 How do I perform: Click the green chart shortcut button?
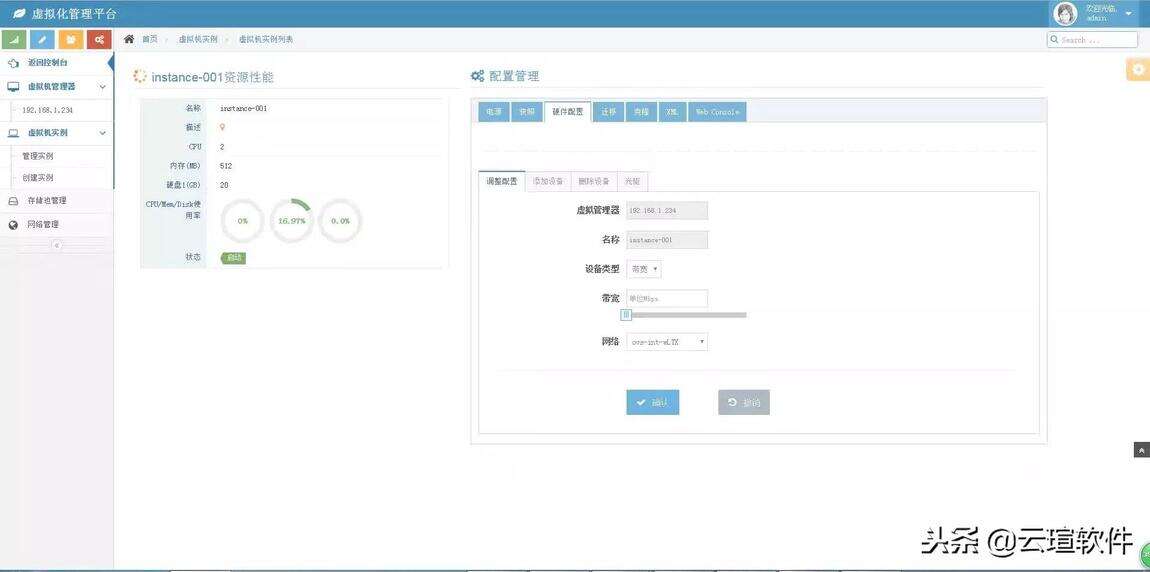pos(15,40)
